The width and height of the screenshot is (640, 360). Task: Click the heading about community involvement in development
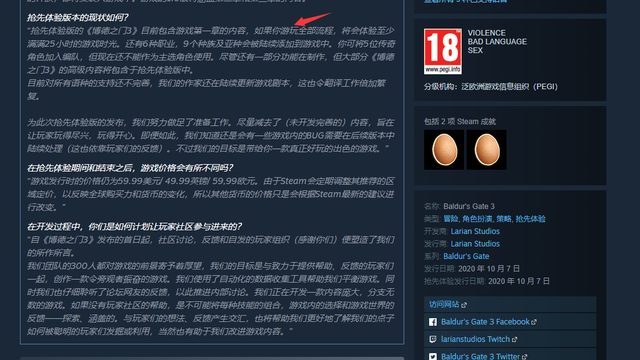(134, 227)
